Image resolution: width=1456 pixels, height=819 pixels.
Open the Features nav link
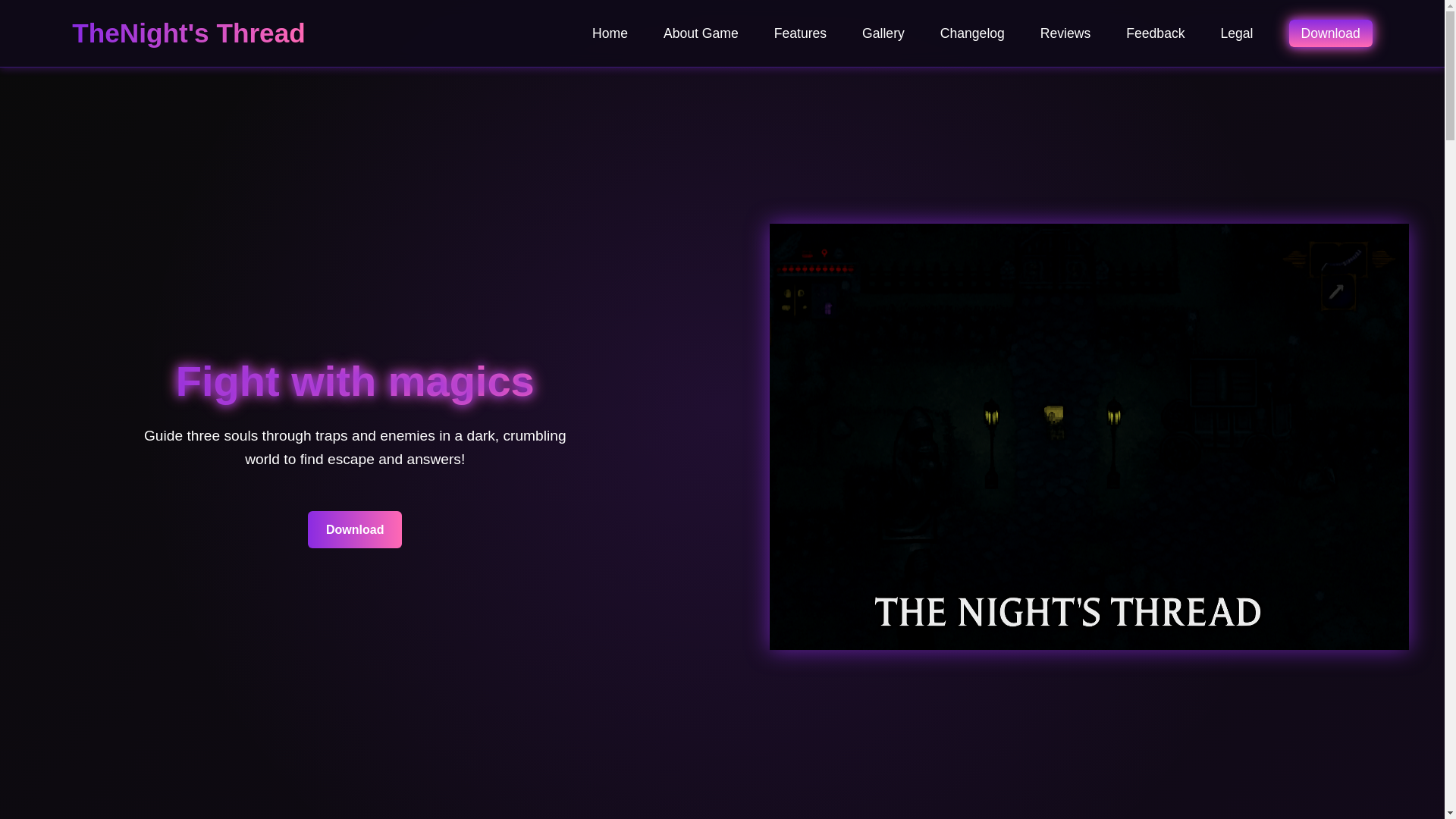coord(800,33)
